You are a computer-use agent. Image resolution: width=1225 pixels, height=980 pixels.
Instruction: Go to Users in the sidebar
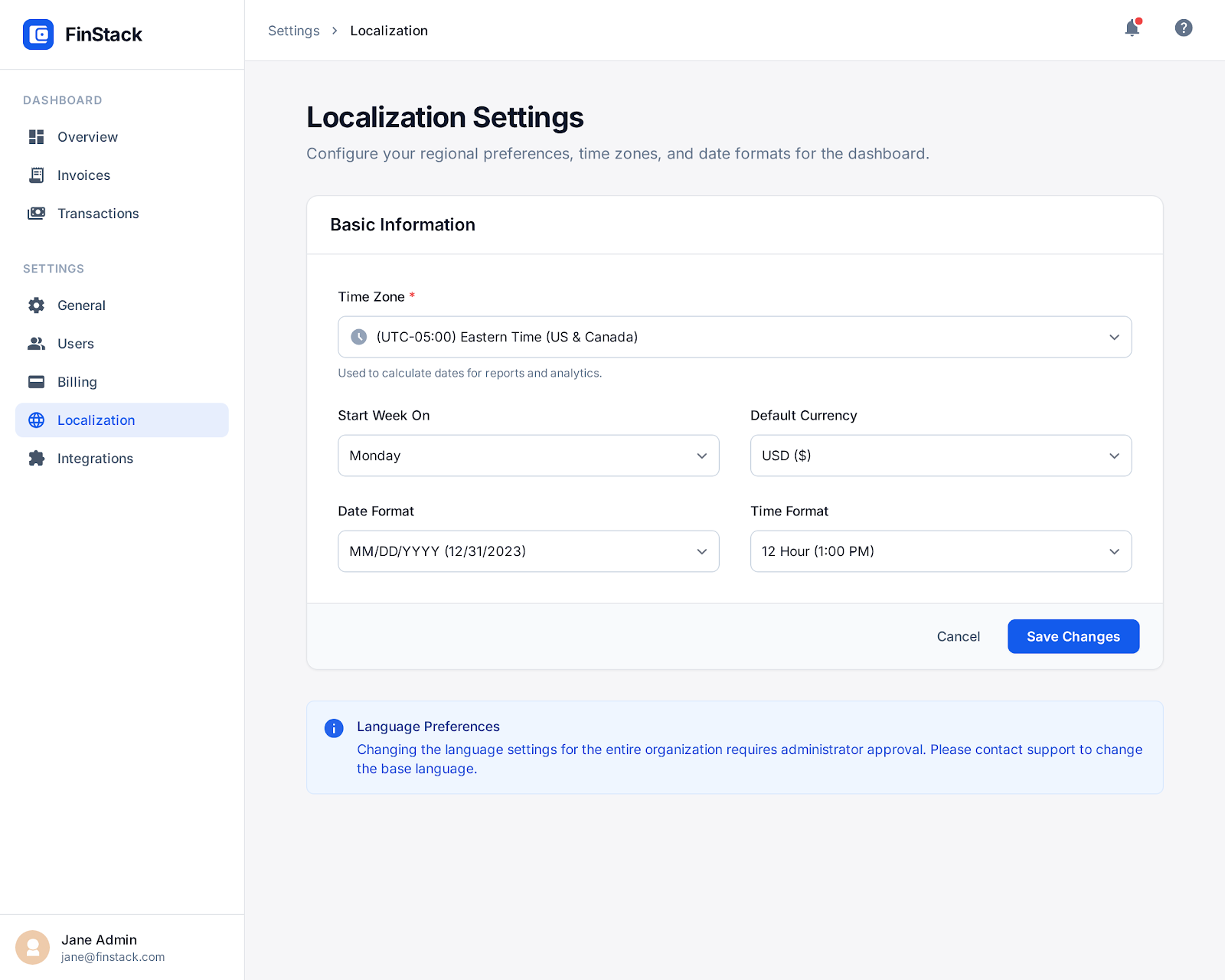coord(76,344)
